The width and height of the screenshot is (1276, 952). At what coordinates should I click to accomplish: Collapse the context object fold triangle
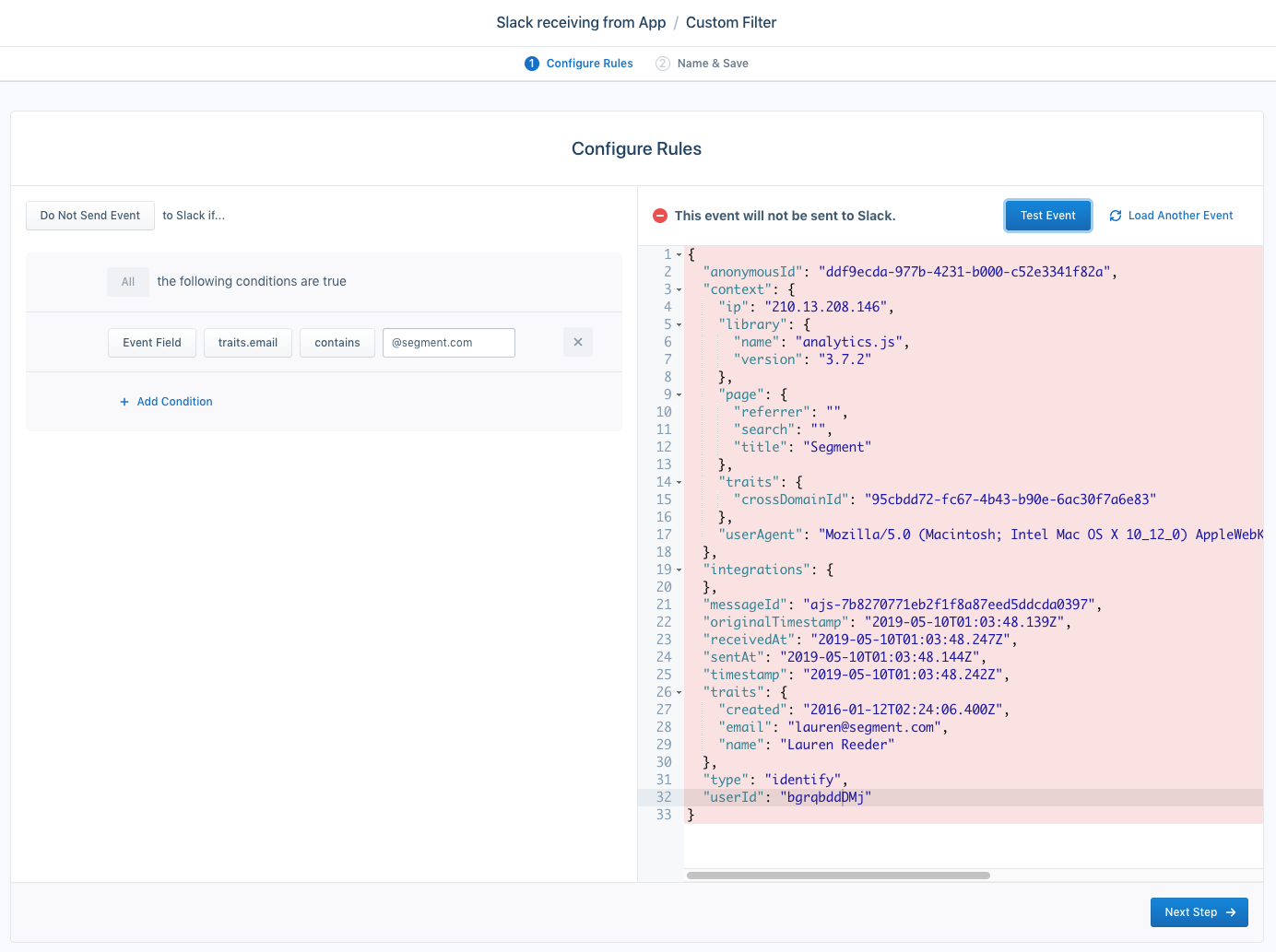point(678,288)
